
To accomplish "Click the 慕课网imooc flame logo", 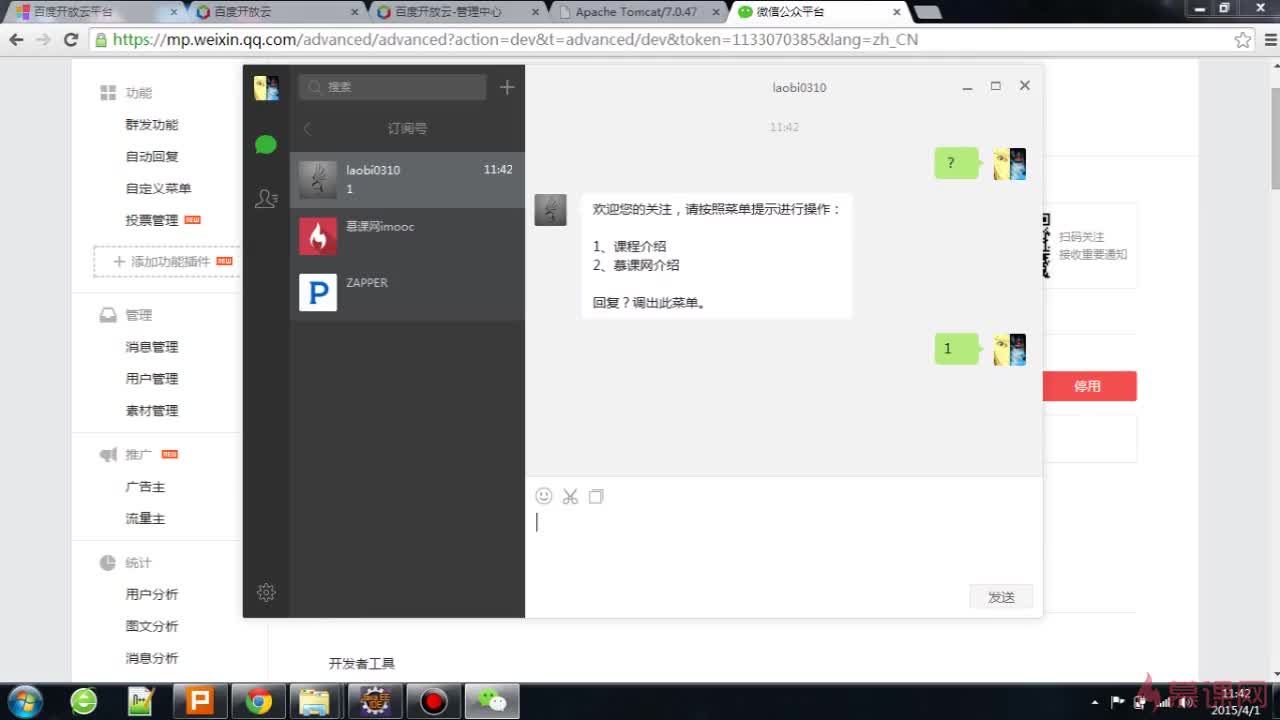I will (x=318, y=236).
